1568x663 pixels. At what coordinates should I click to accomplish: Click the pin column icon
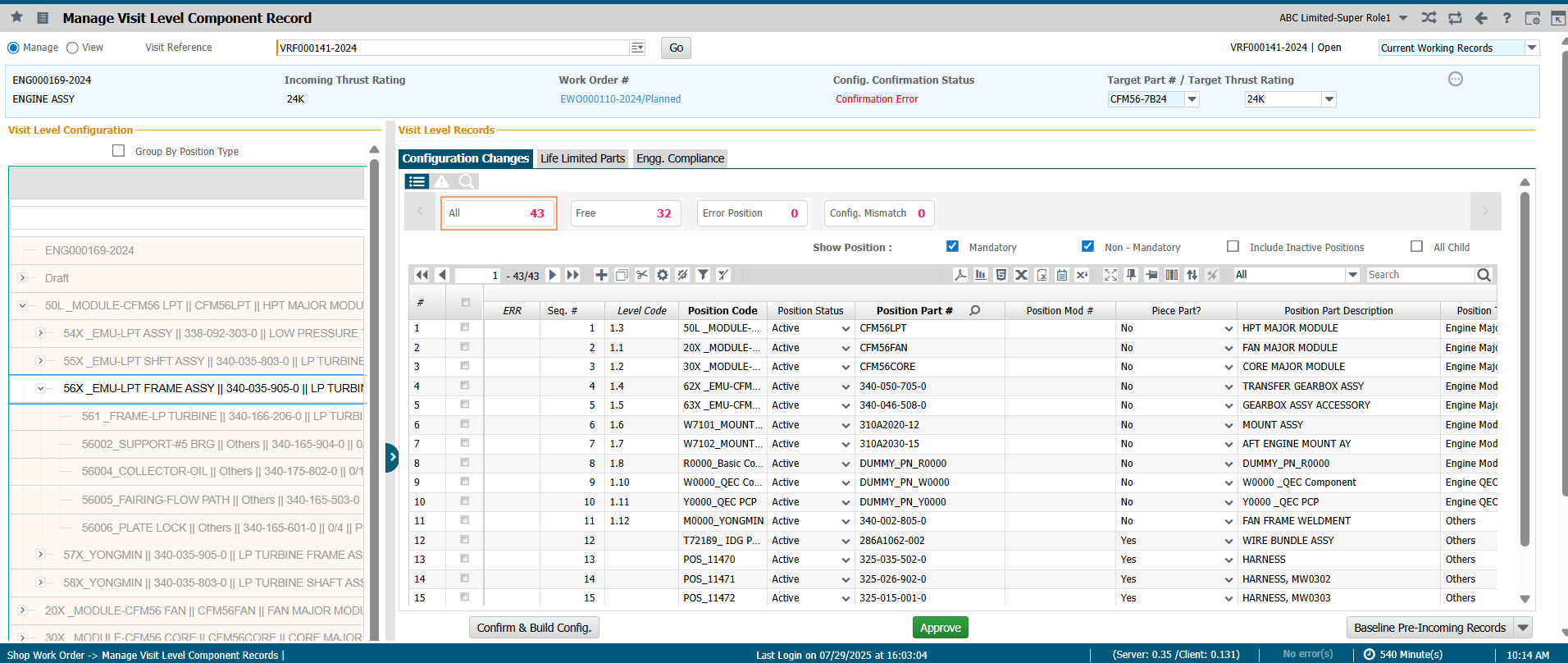[1131, 275]
